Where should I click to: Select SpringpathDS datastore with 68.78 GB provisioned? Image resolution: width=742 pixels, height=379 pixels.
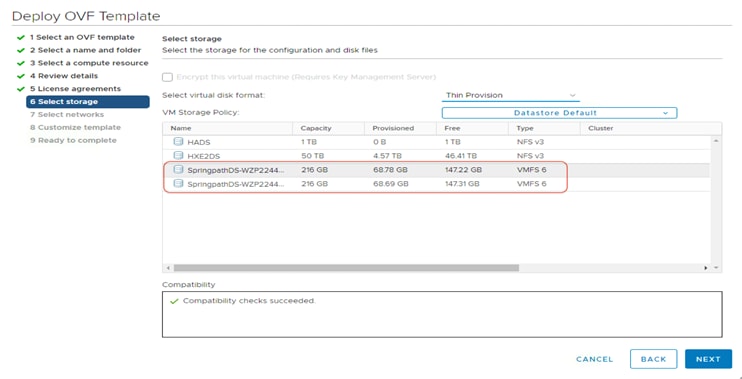236,170
